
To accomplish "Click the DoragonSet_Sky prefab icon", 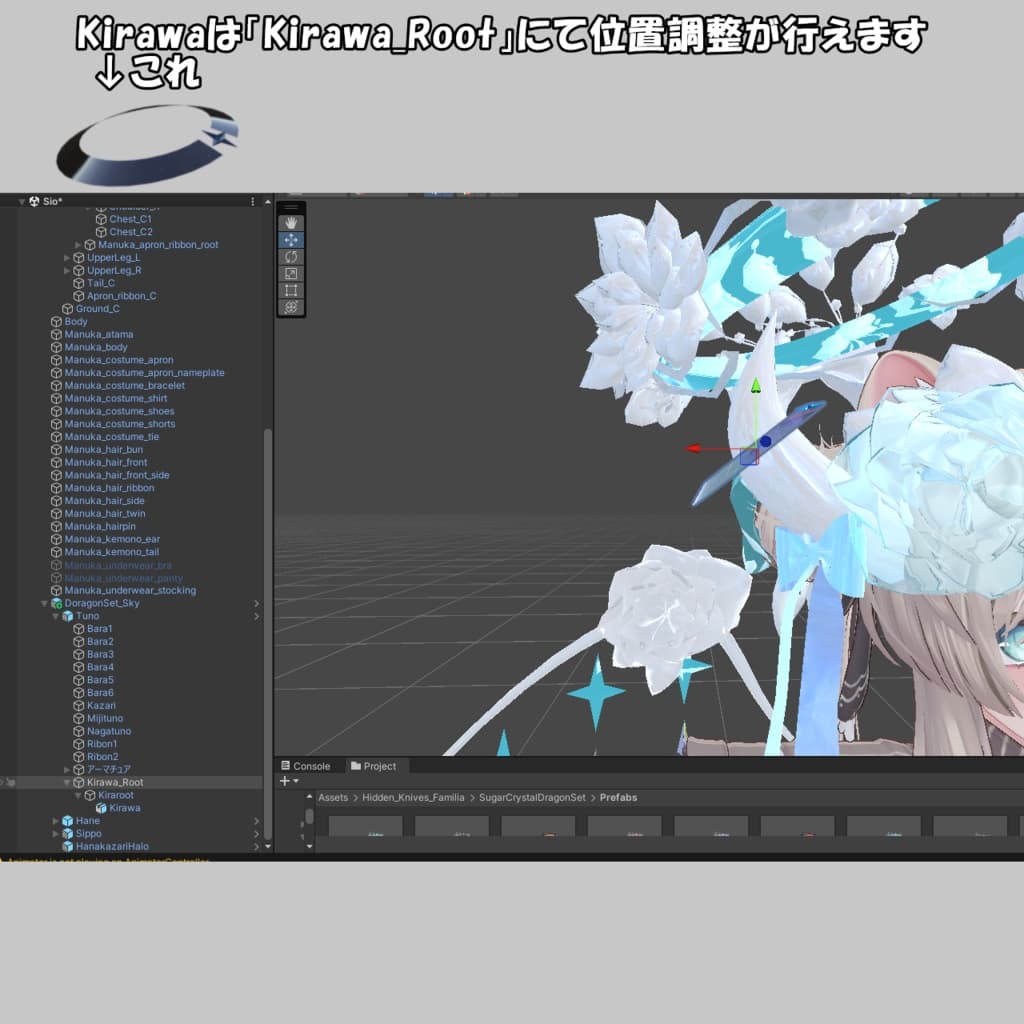I will 57,603.
